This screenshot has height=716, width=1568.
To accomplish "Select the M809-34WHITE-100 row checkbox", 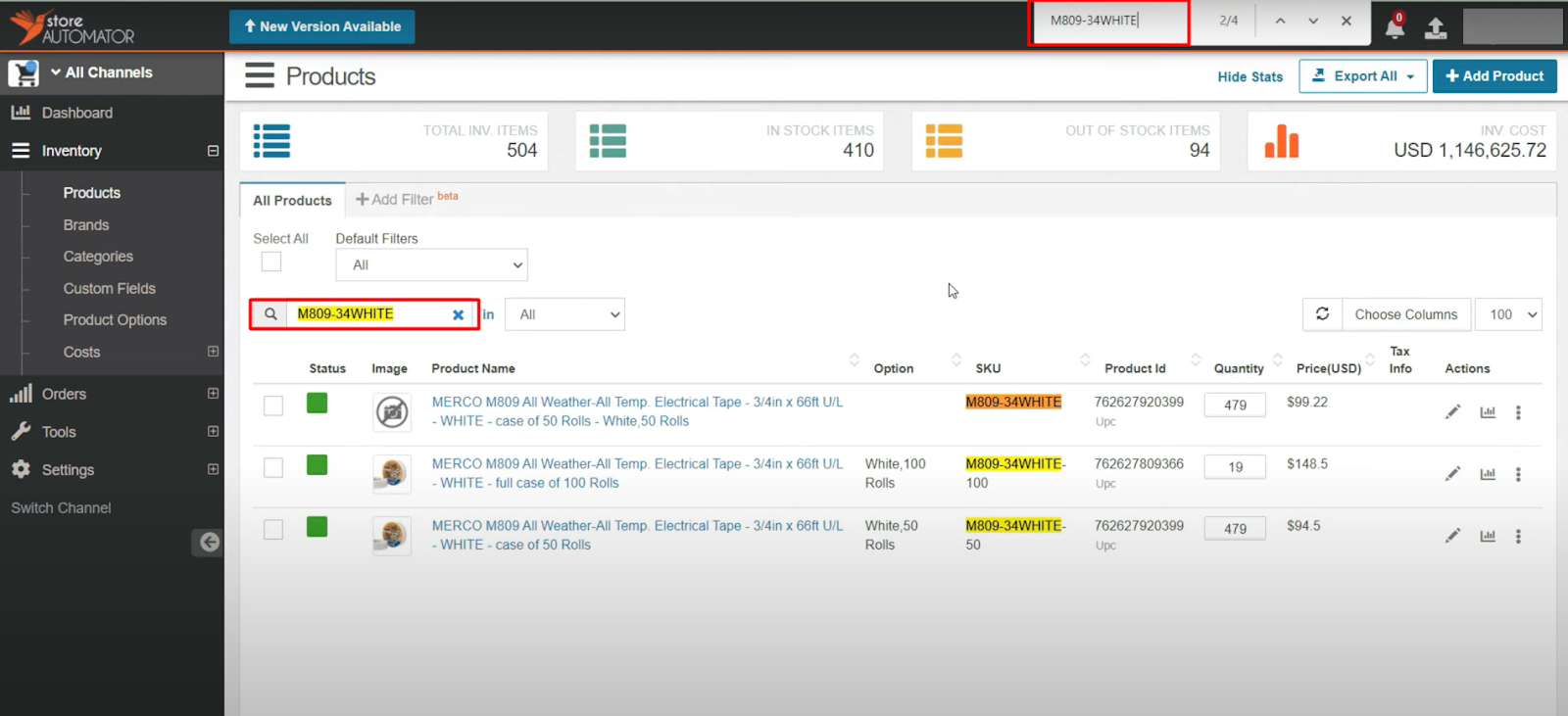I will tap(273, 467).
